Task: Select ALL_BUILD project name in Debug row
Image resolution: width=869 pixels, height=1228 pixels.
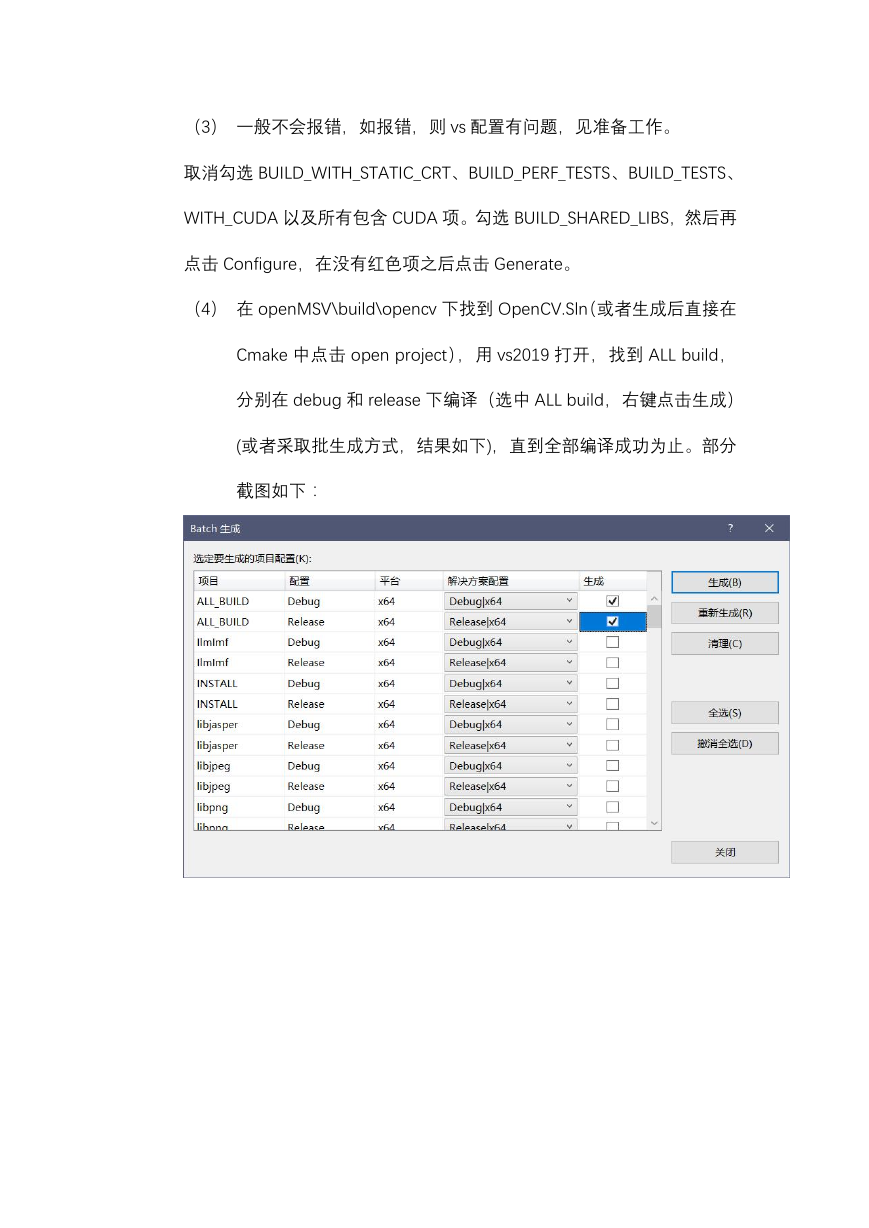Action: coord(223,601)
